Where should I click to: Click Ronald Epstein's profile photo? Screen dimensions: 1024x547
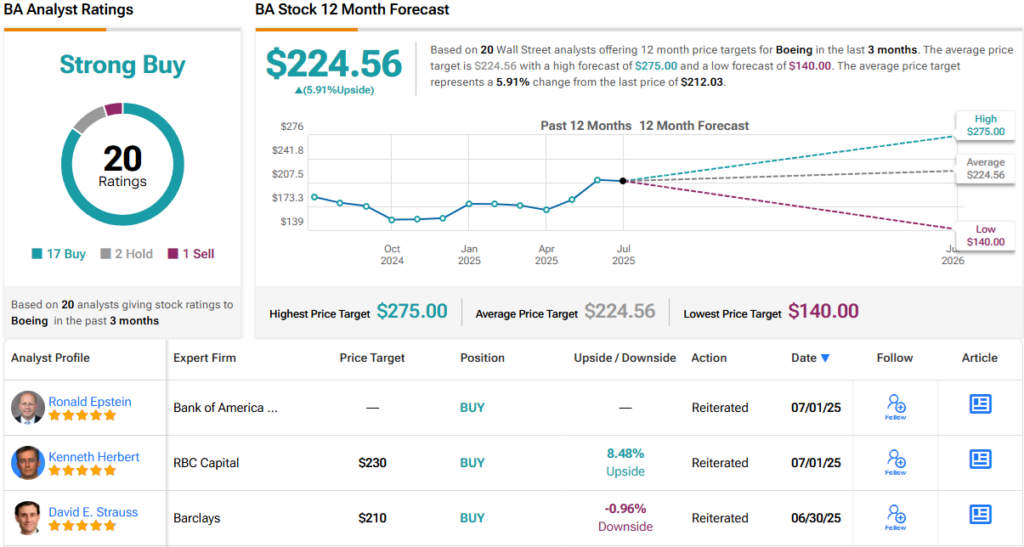tap(28, 407)
